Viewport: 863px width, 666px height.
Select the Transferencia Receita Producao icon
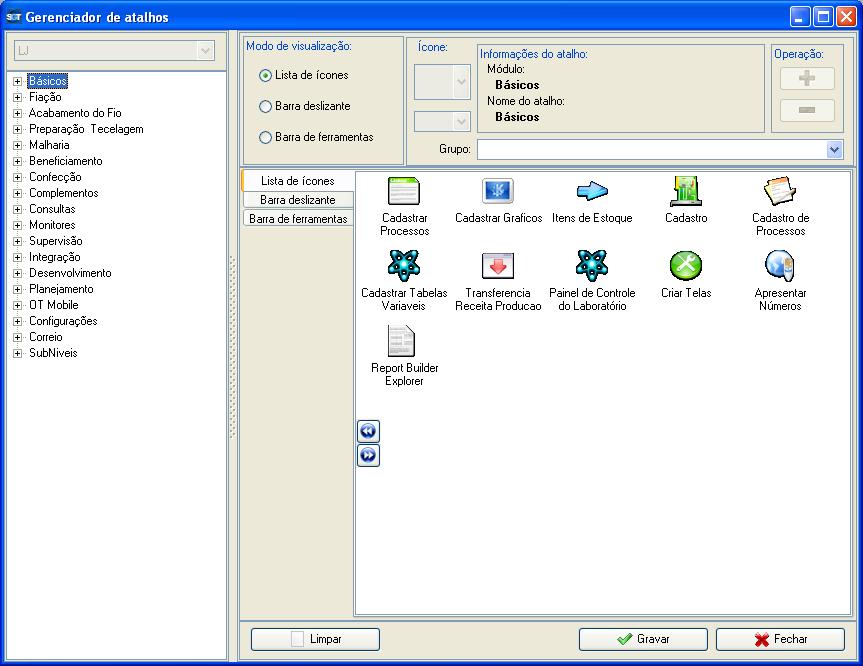[497, 266]
